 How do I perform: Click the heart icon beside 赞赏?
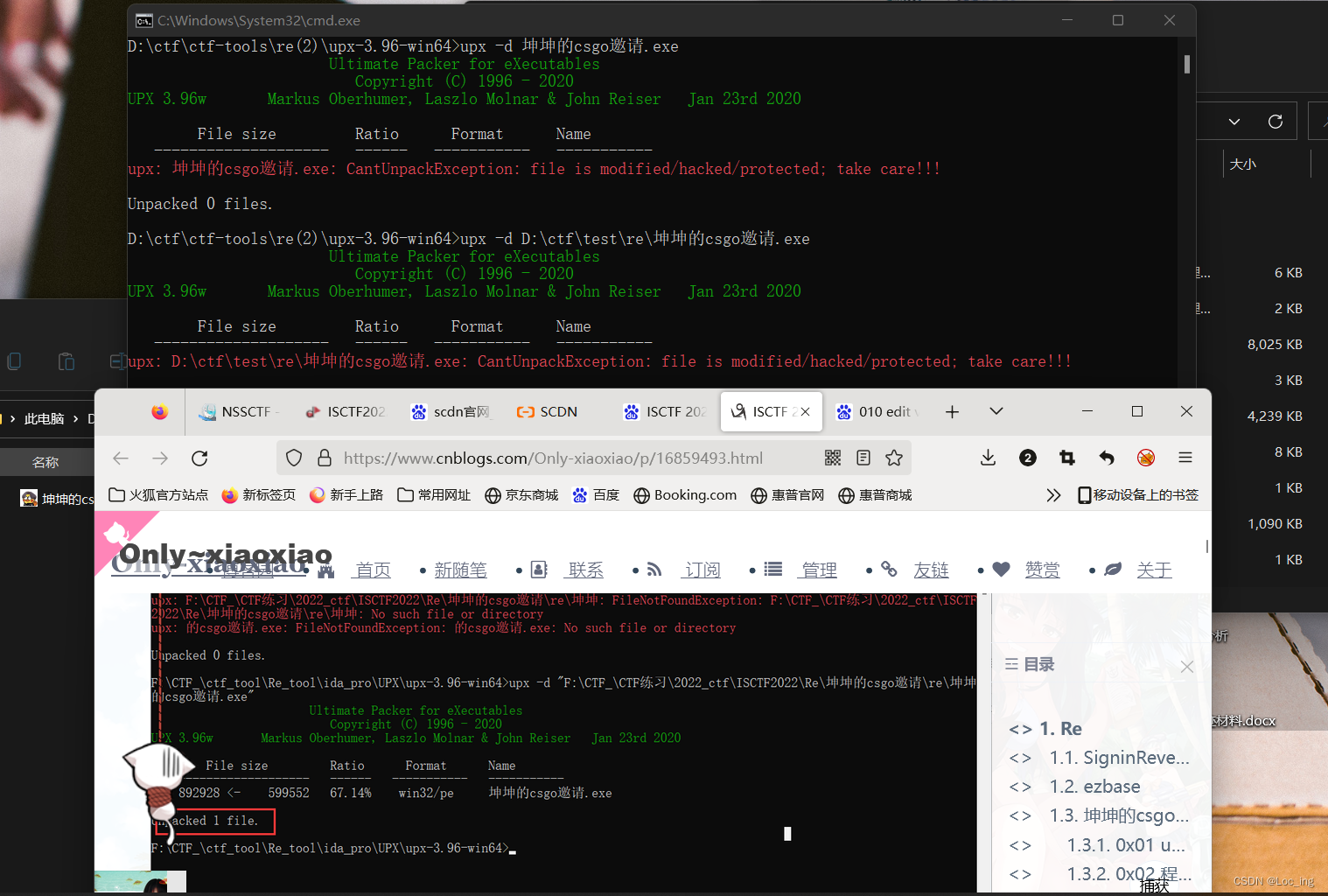click(1000, 569)
